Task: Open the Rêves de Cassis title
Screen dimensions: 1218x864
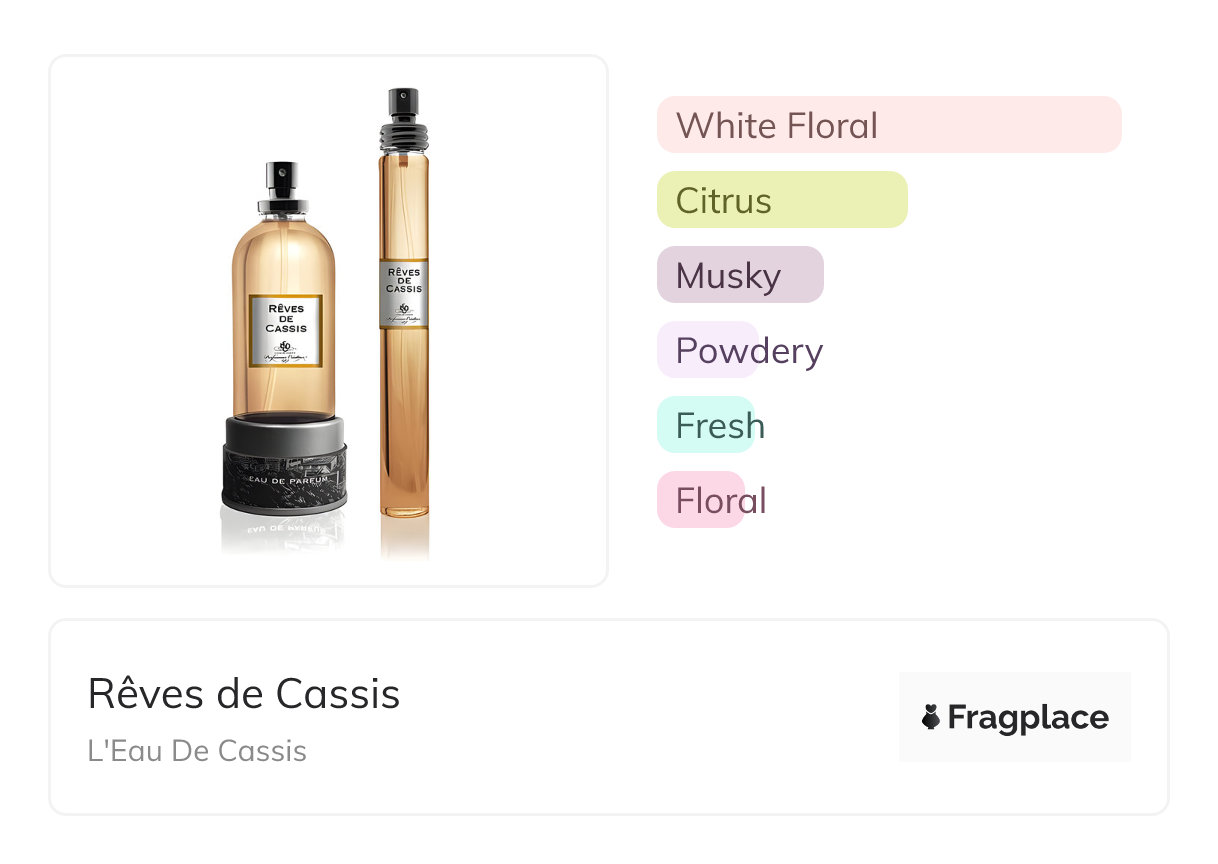Action: [x=244, y=693]
